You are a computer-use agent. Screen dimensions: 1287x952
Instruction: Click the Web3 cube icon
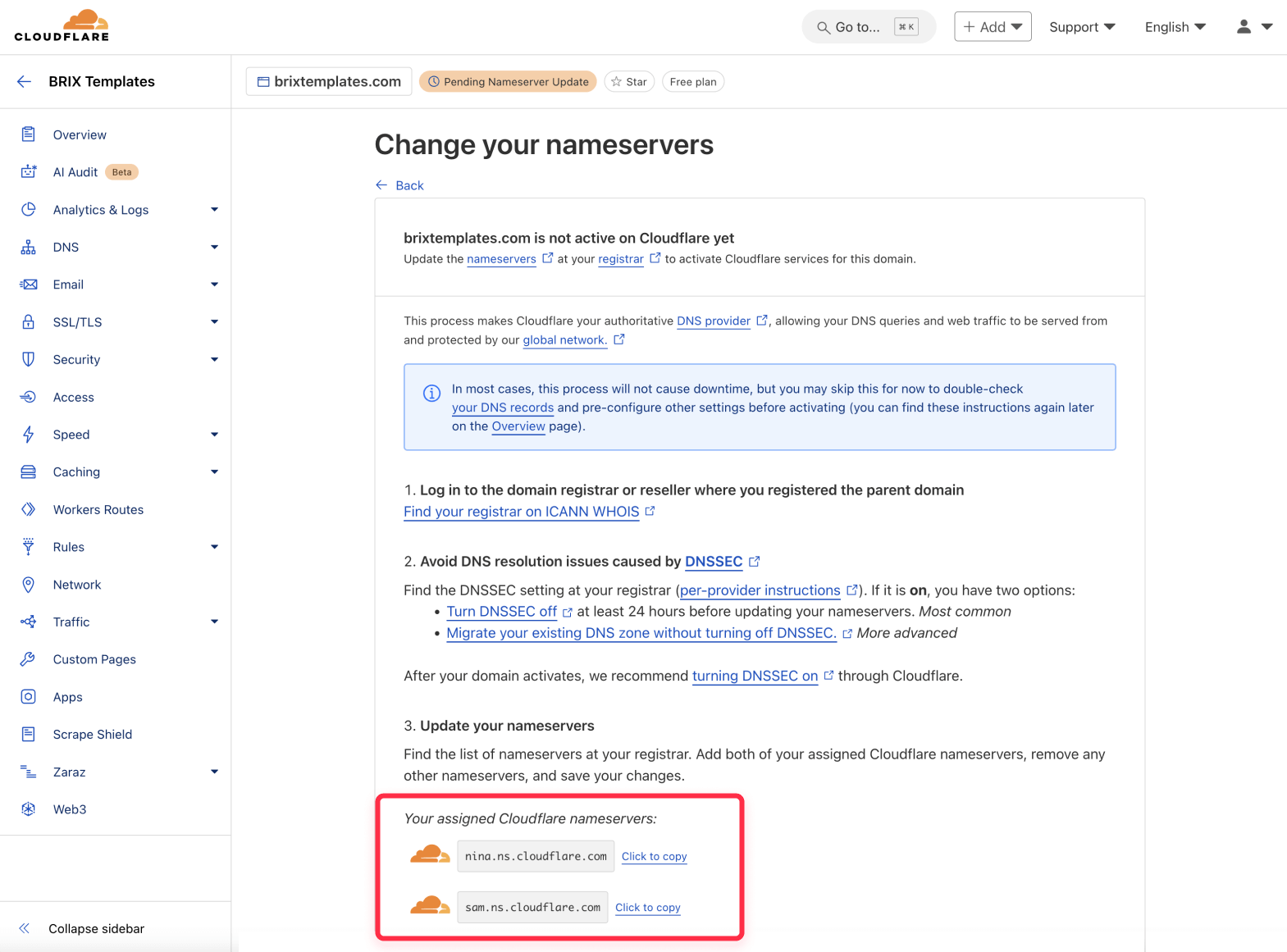(x=29, y=809)
